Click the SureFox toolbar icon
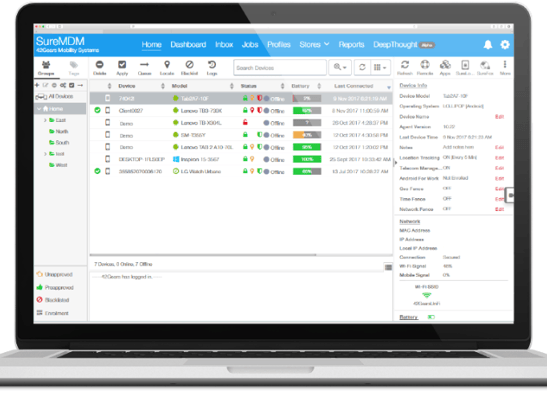 coord(485,65)
